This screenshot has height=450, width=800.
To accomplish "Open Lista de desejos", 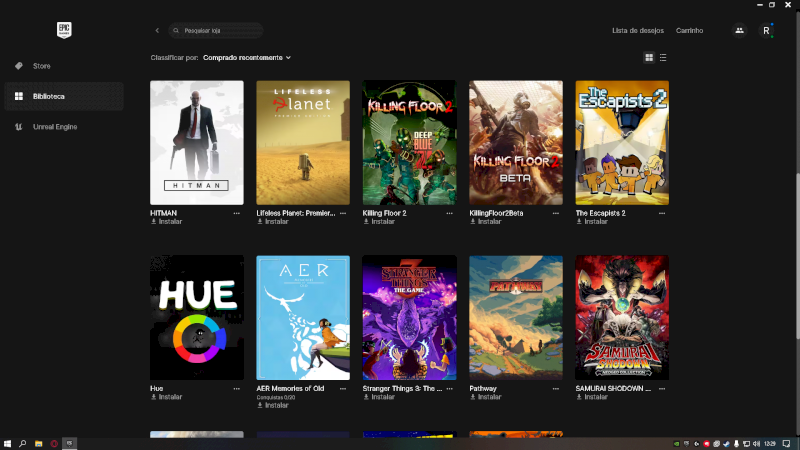I will click(x=638, y=31).
